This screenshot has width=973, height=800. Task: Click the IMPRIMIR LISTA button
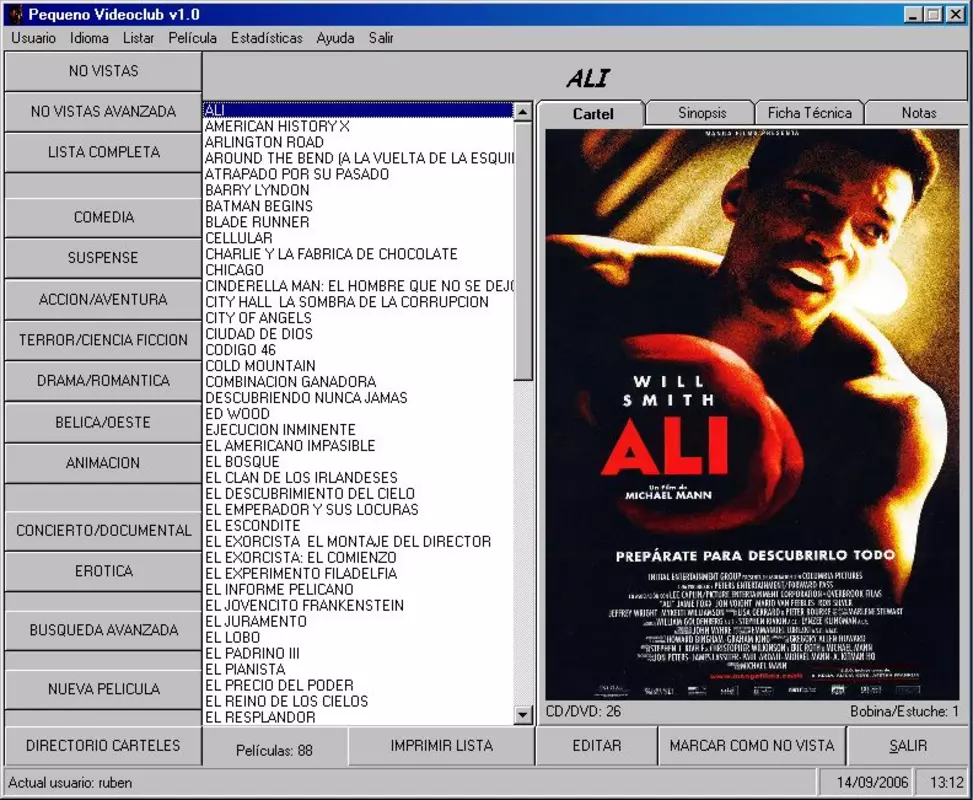(441, 745)
